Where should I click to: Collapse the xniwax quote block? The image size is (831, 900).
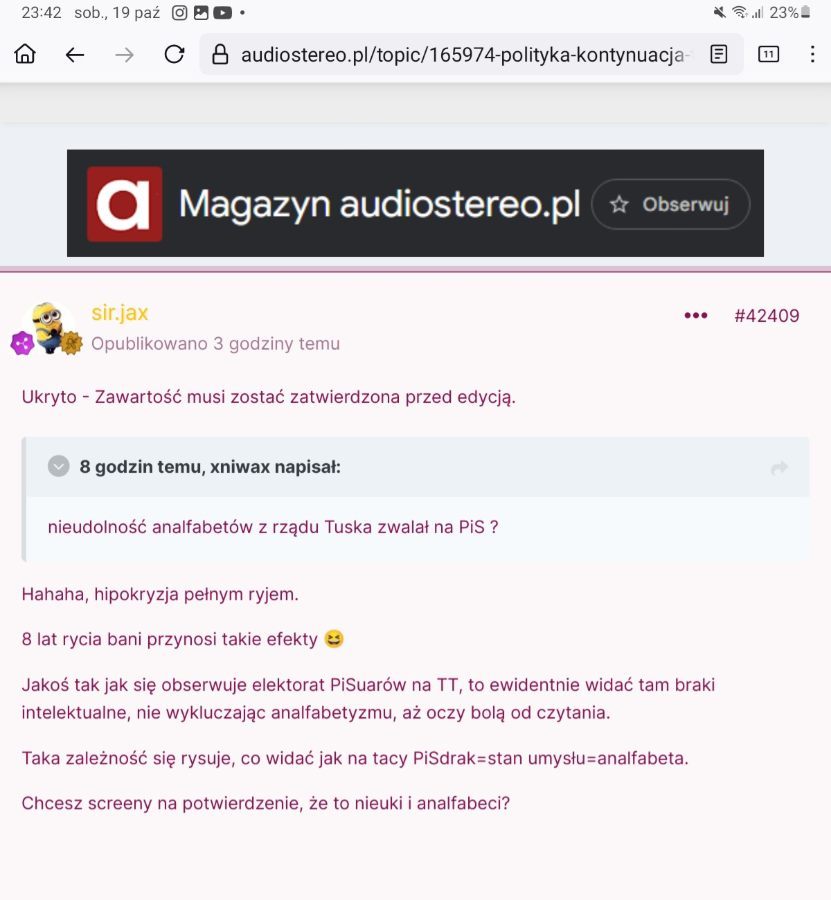click(59, 466)
